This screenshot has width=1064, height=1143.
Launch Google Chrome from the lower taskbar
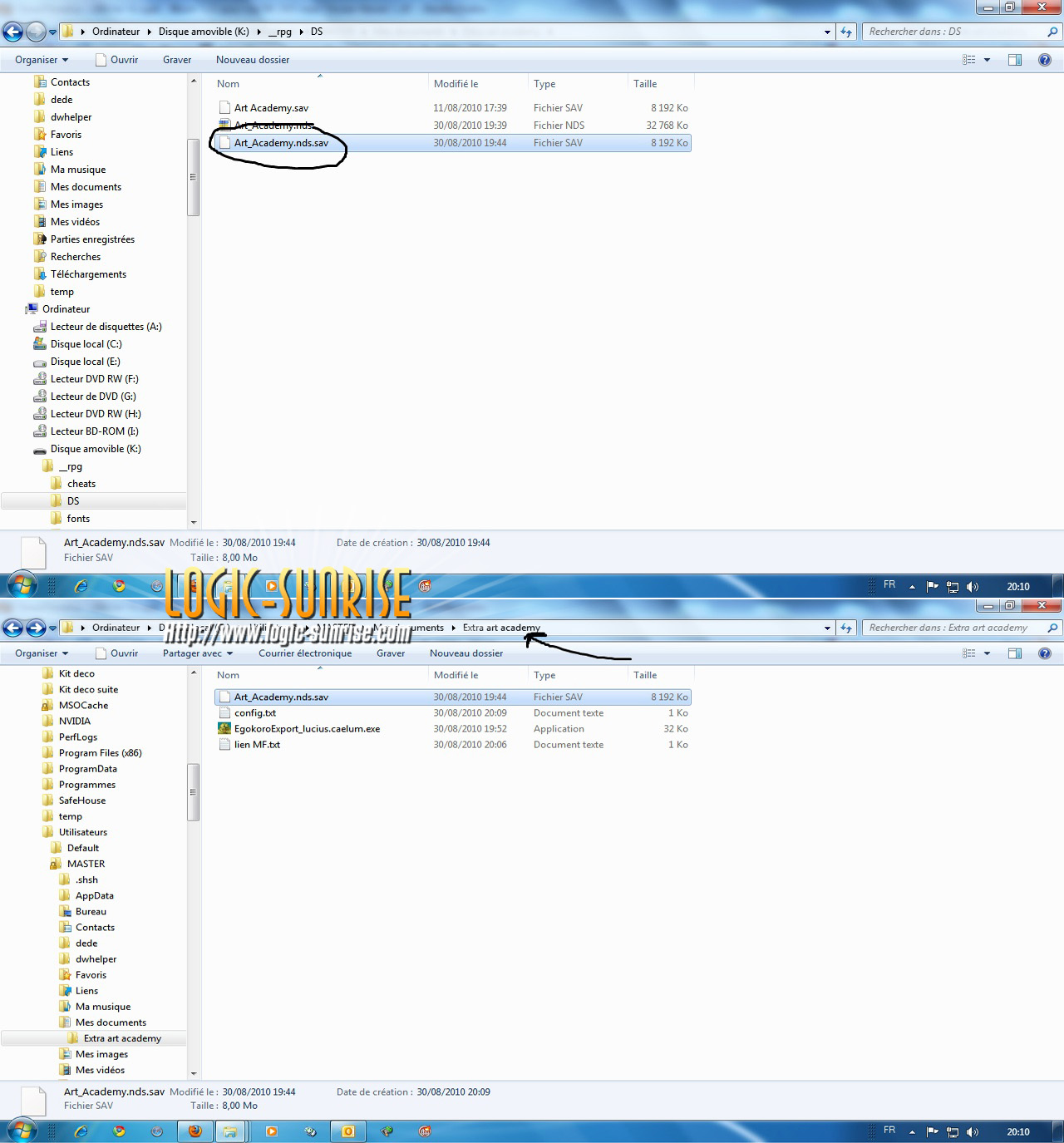[119, 1131]
